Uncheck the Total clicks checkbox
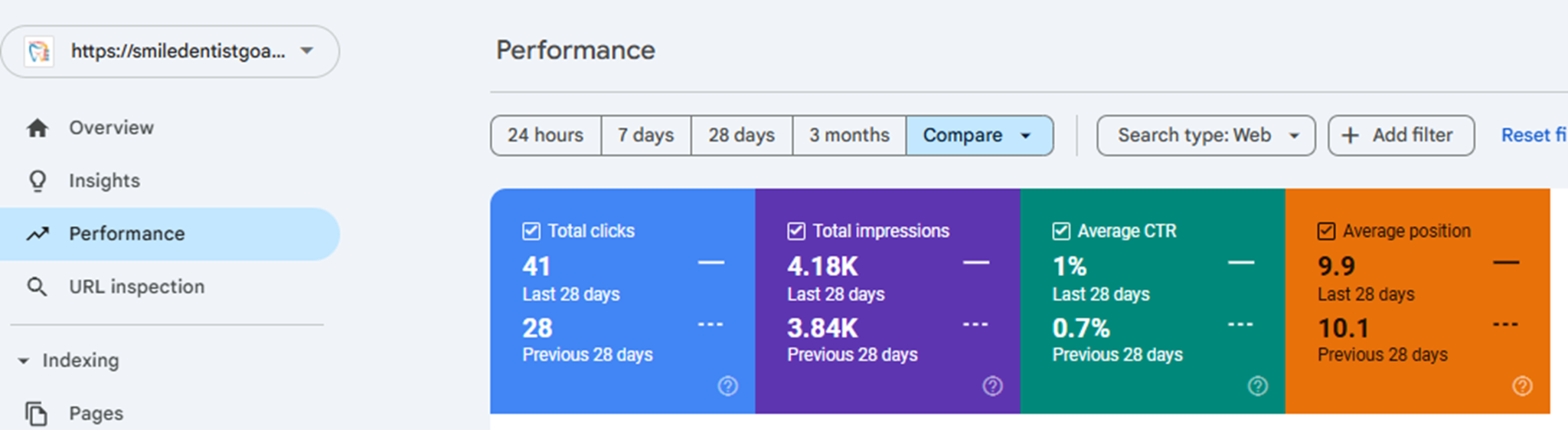 (531, 231)
